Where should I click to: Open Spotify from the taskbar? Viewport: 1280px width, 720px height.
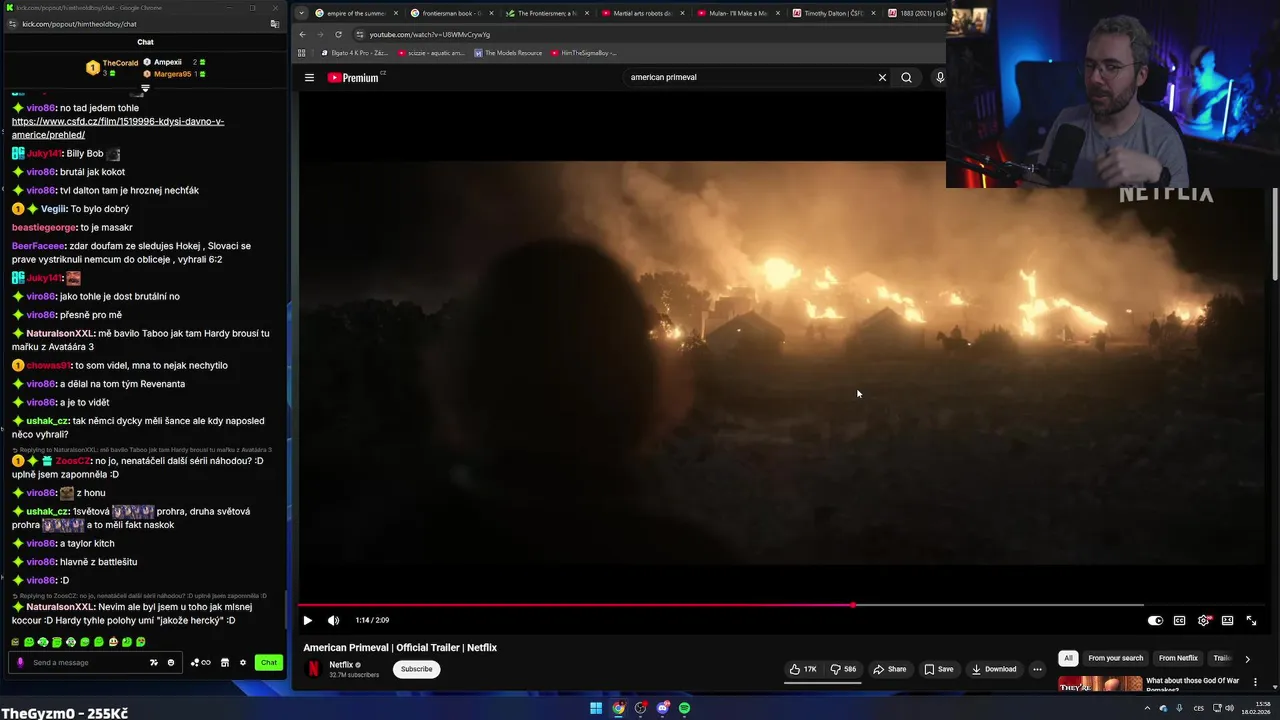[684, 708]
